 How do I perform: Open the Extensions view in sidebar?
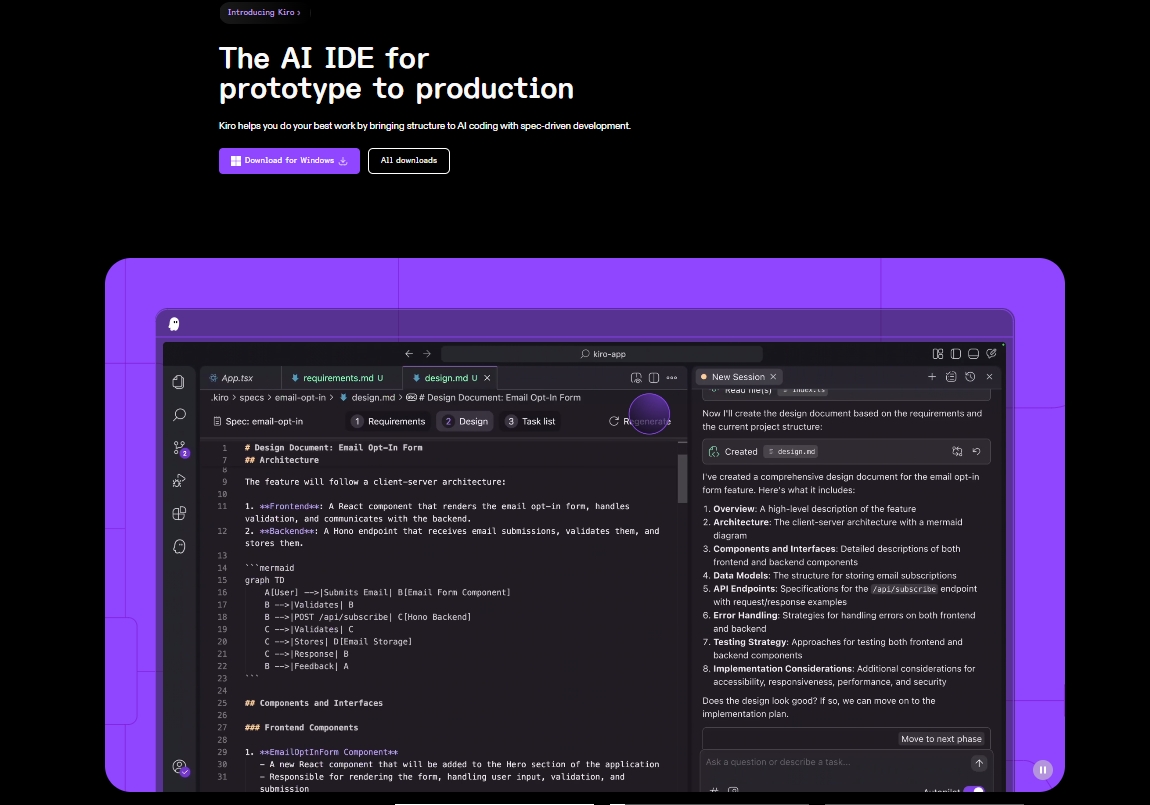pos(179,513)
